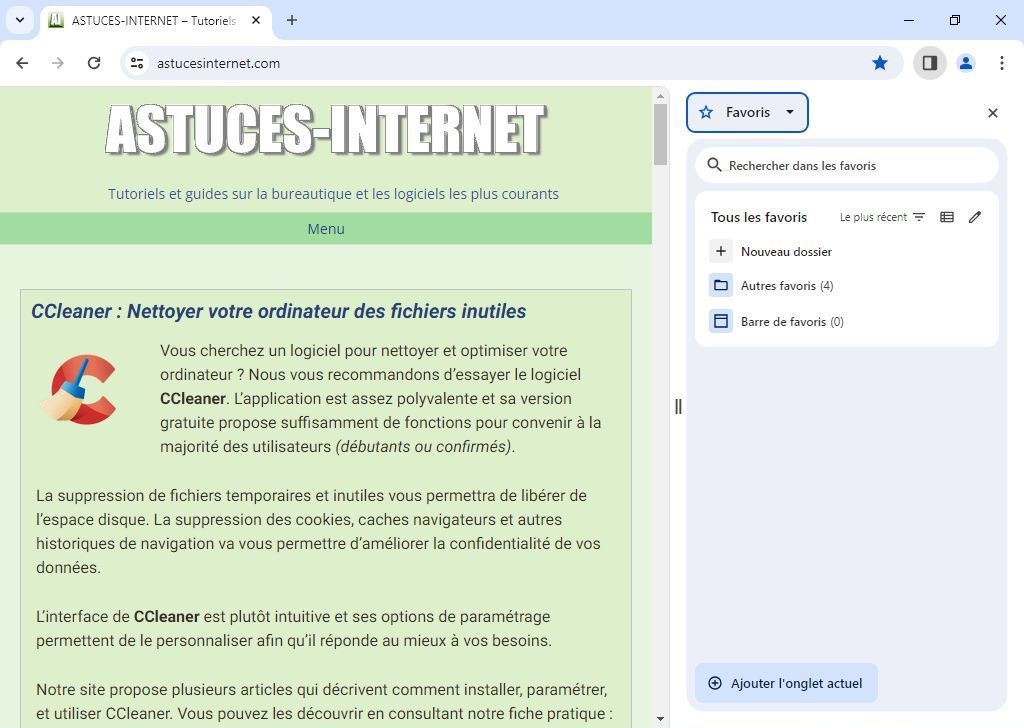Go back using the back arrow icon
This screenshot has width=1024, height=728.
pos(22,63)
